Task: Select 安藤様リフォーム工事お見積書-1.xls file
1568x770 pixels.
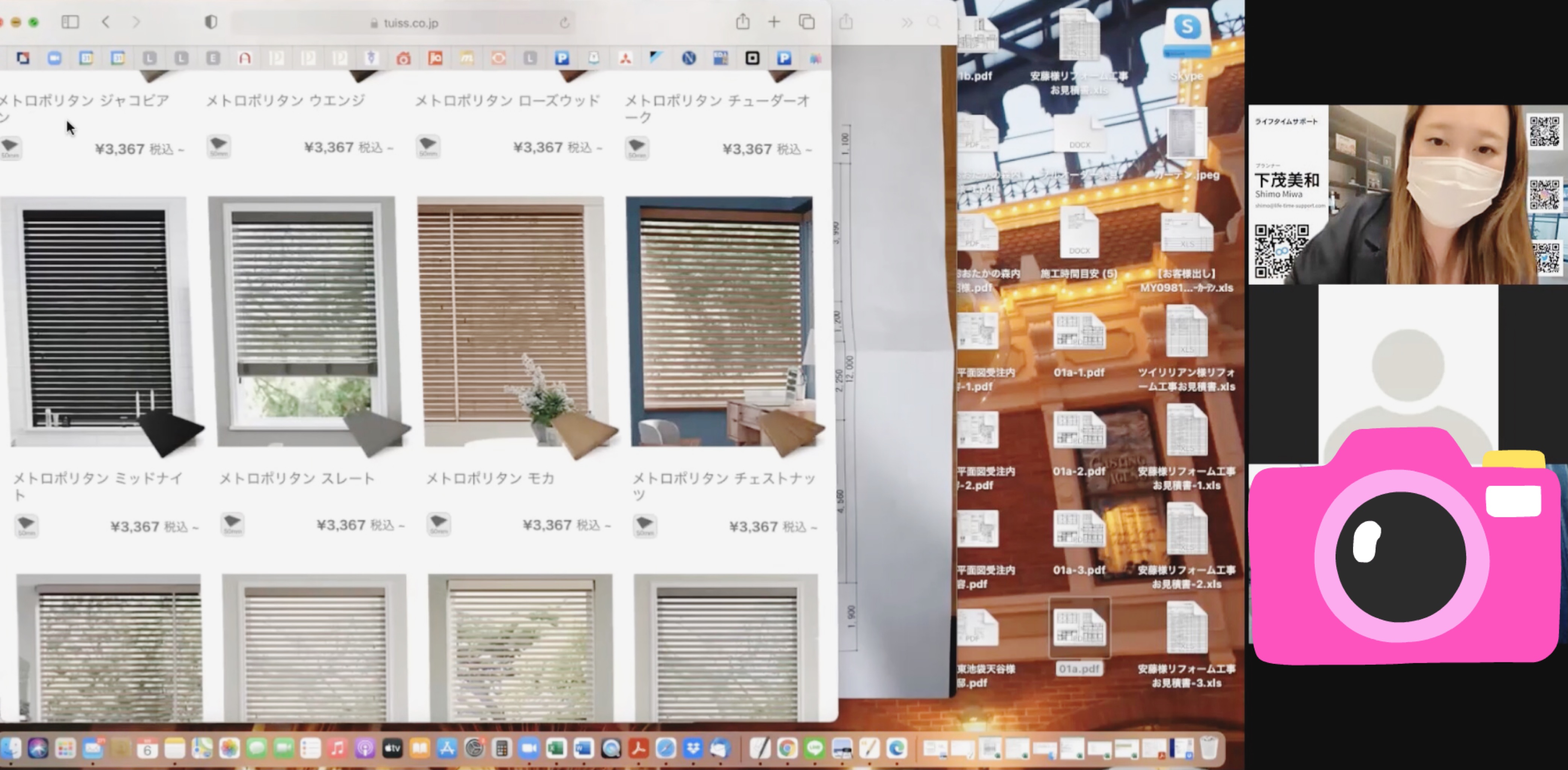Action: [x=1187, y=447]
